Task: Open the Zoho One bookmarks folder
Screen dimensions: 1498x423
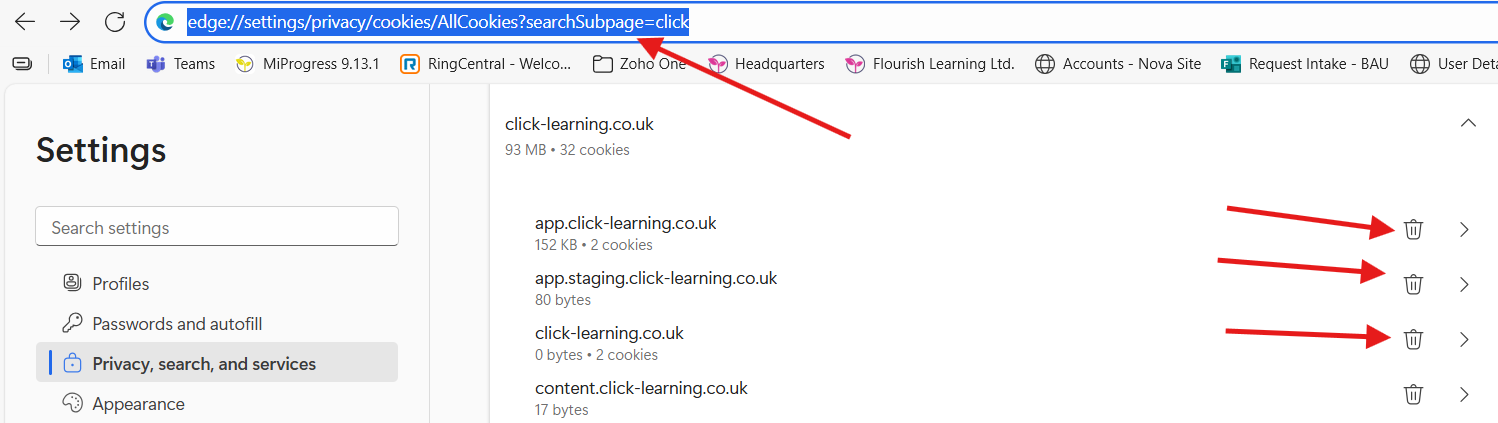Action: click(x=640, y=64)
